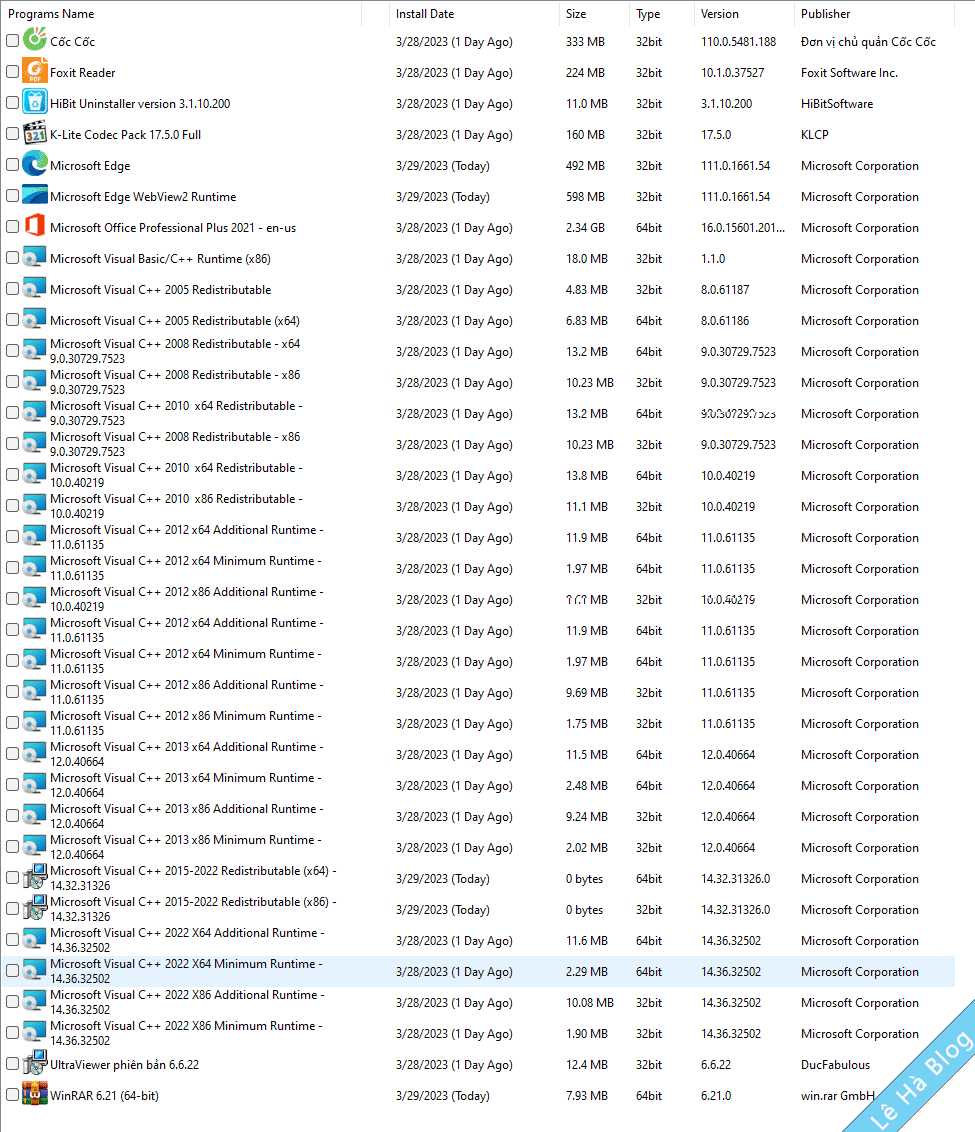Click the 598 MB size cell

click(x=585, y=196)
